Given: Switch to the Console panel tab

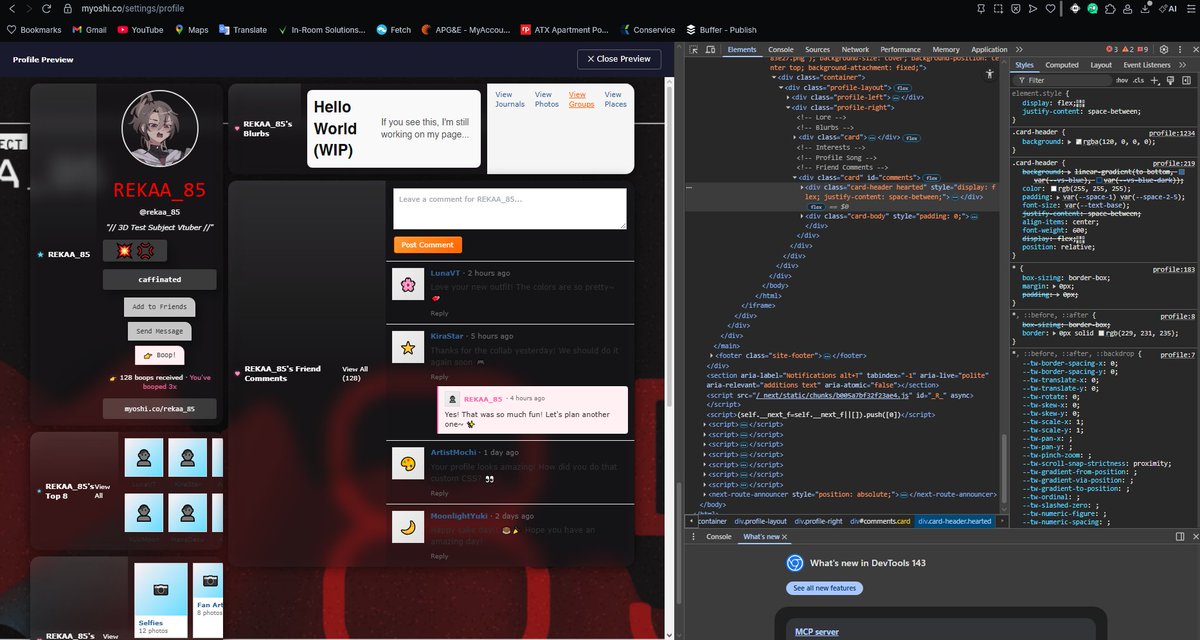Looking at the screenshot, I should click(x=781, y=49).
